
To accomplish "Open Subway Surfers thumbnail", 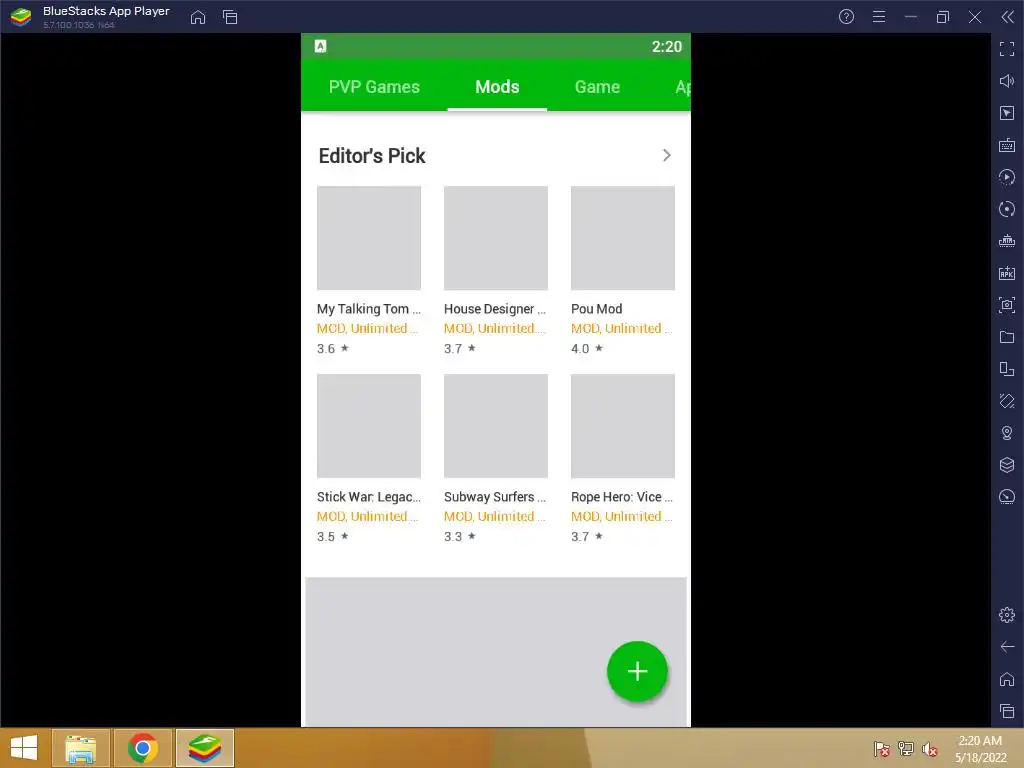I will (x=496, y=426).
